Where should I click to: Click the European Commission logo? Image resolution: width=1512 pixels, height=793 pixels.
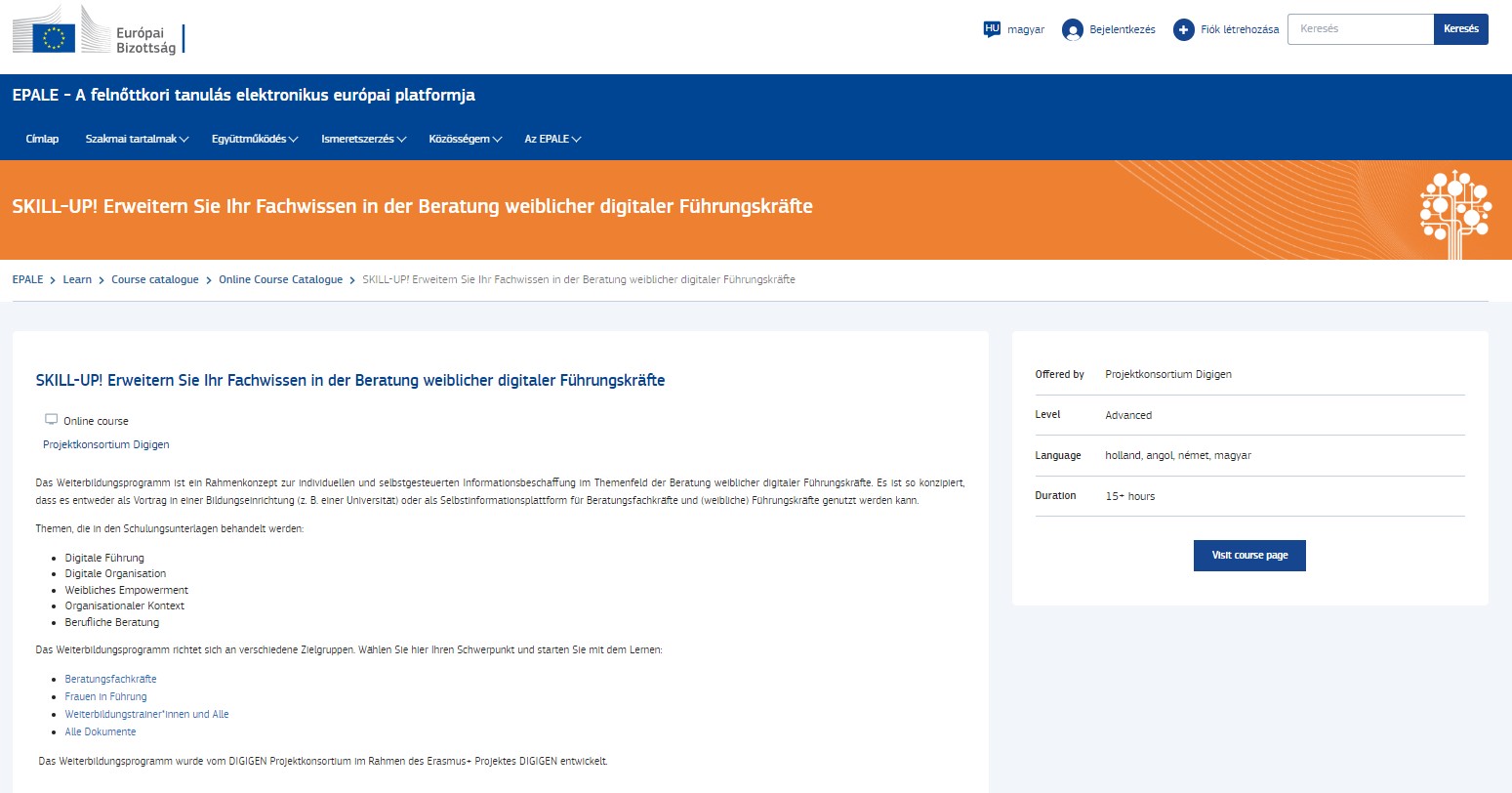coord(99,29)
